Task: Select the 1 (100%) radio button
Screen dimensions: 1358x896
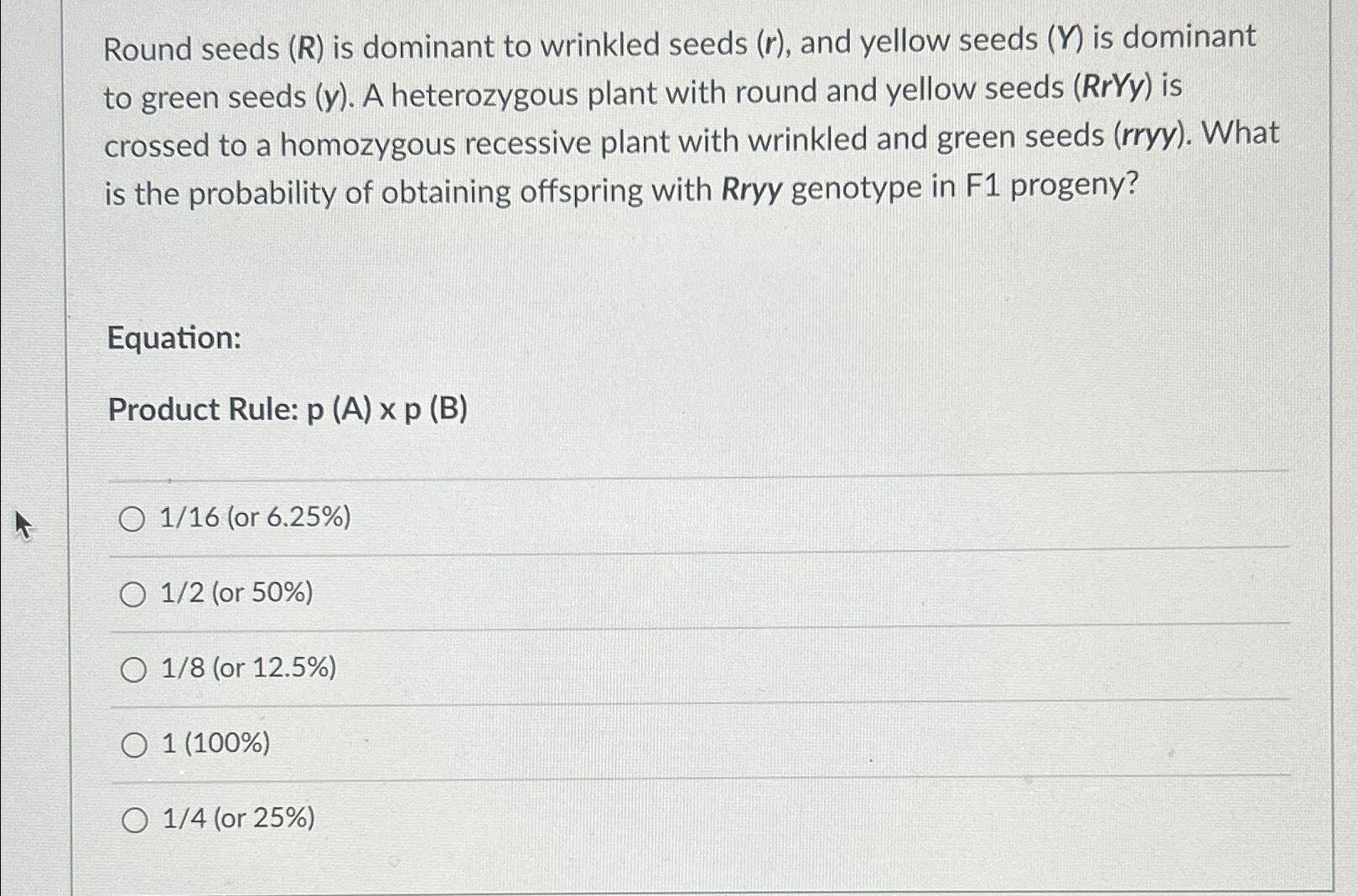Action: tap(132, 743)
